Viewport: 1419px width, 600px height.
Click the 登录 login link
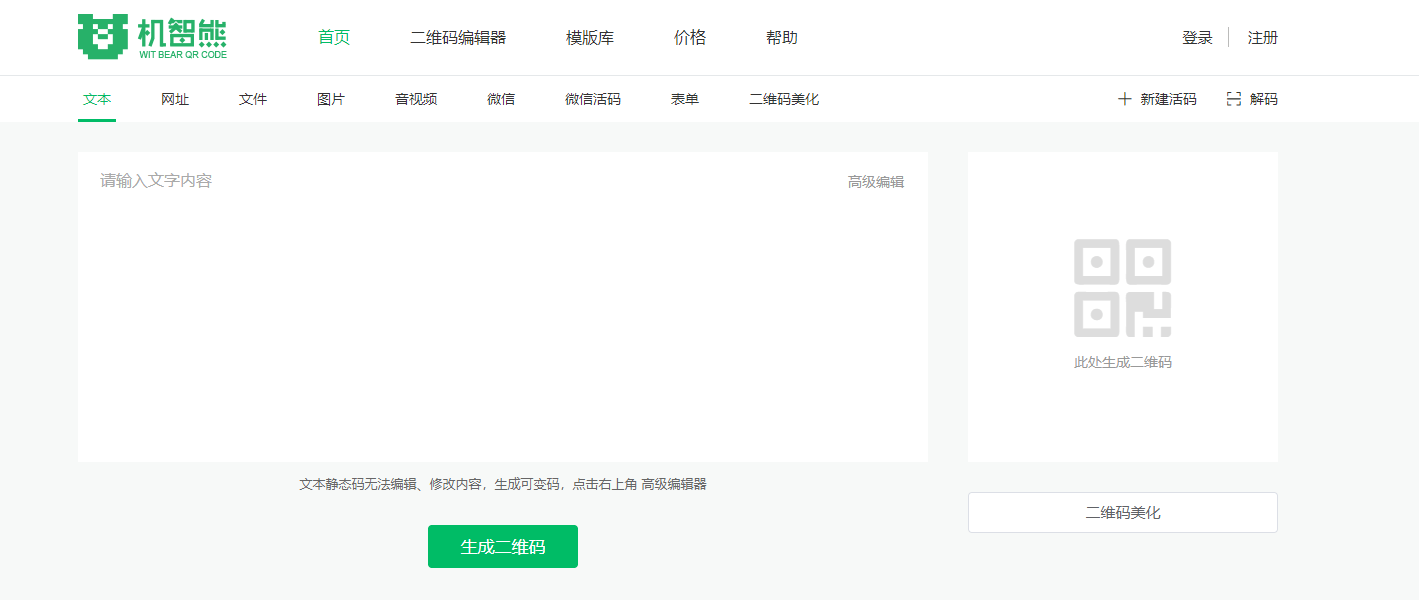tap(1196, 36)
